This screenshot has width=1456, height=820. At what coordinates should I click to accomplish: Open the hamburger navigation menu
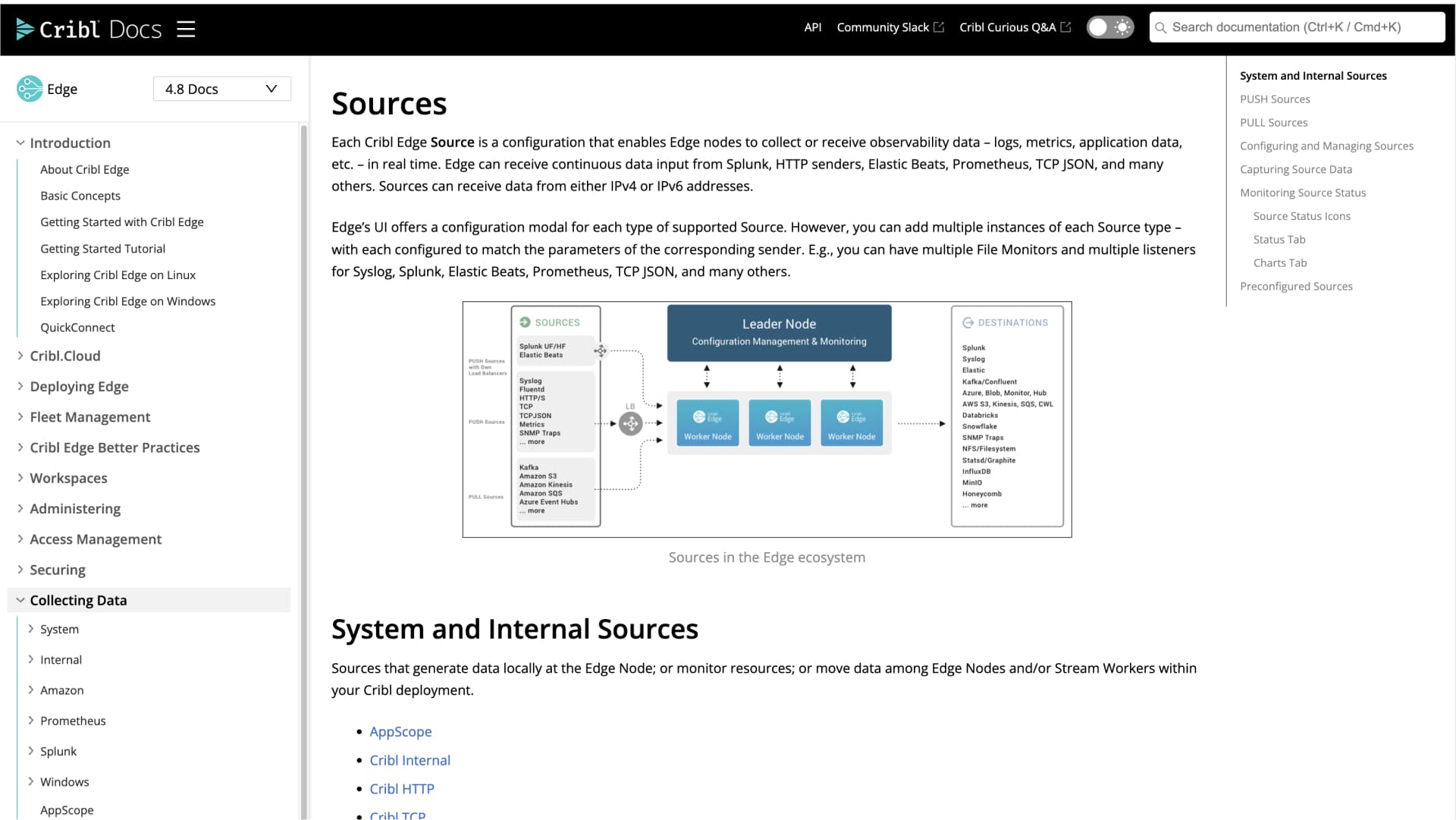pos(186,29)
